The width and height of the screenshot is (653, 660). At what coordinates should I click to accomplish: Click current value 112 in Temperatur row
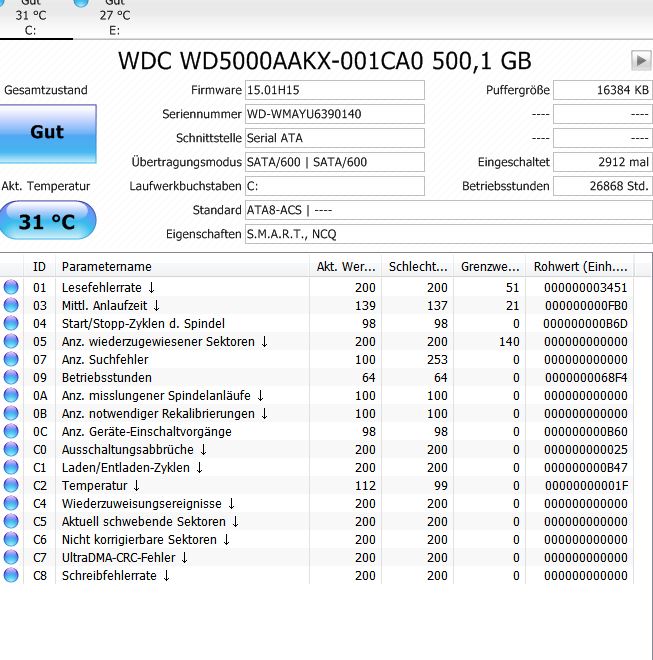[x=365, y=486]
